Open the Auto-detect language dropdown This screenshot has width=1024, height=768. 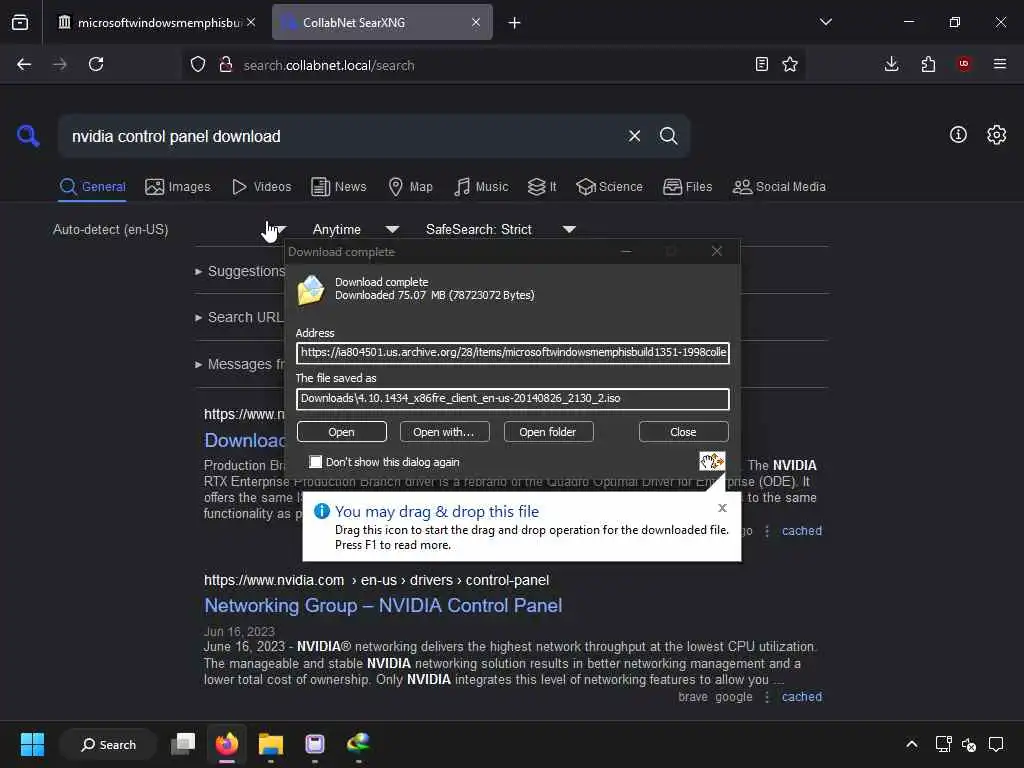click(170, 229)
